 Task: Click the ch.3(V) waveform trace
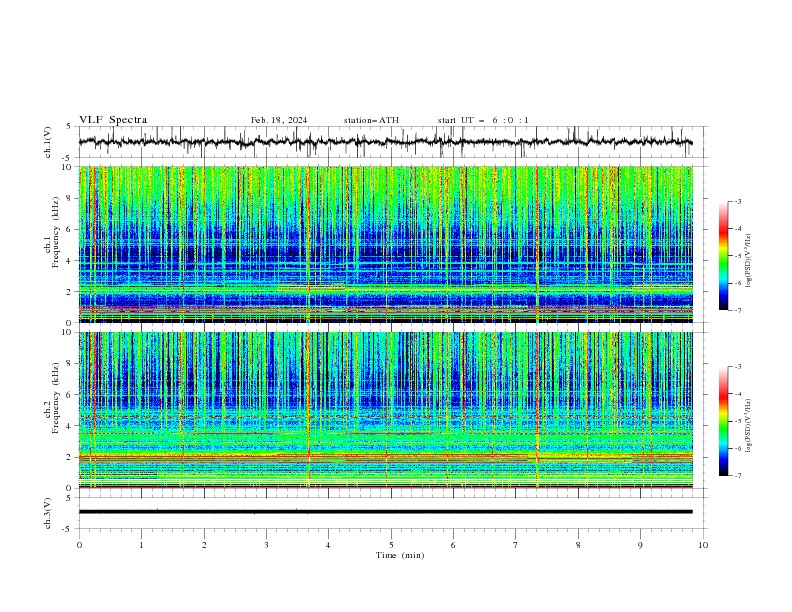(x=385, y=512)
